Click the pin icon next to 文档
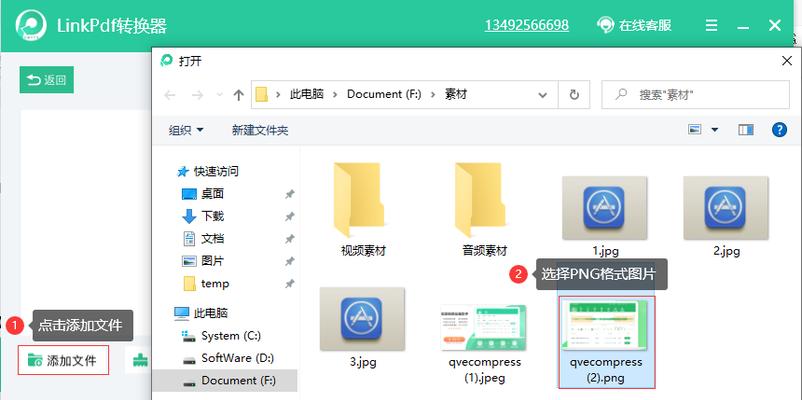802x400 pixels. click(289, 239)
